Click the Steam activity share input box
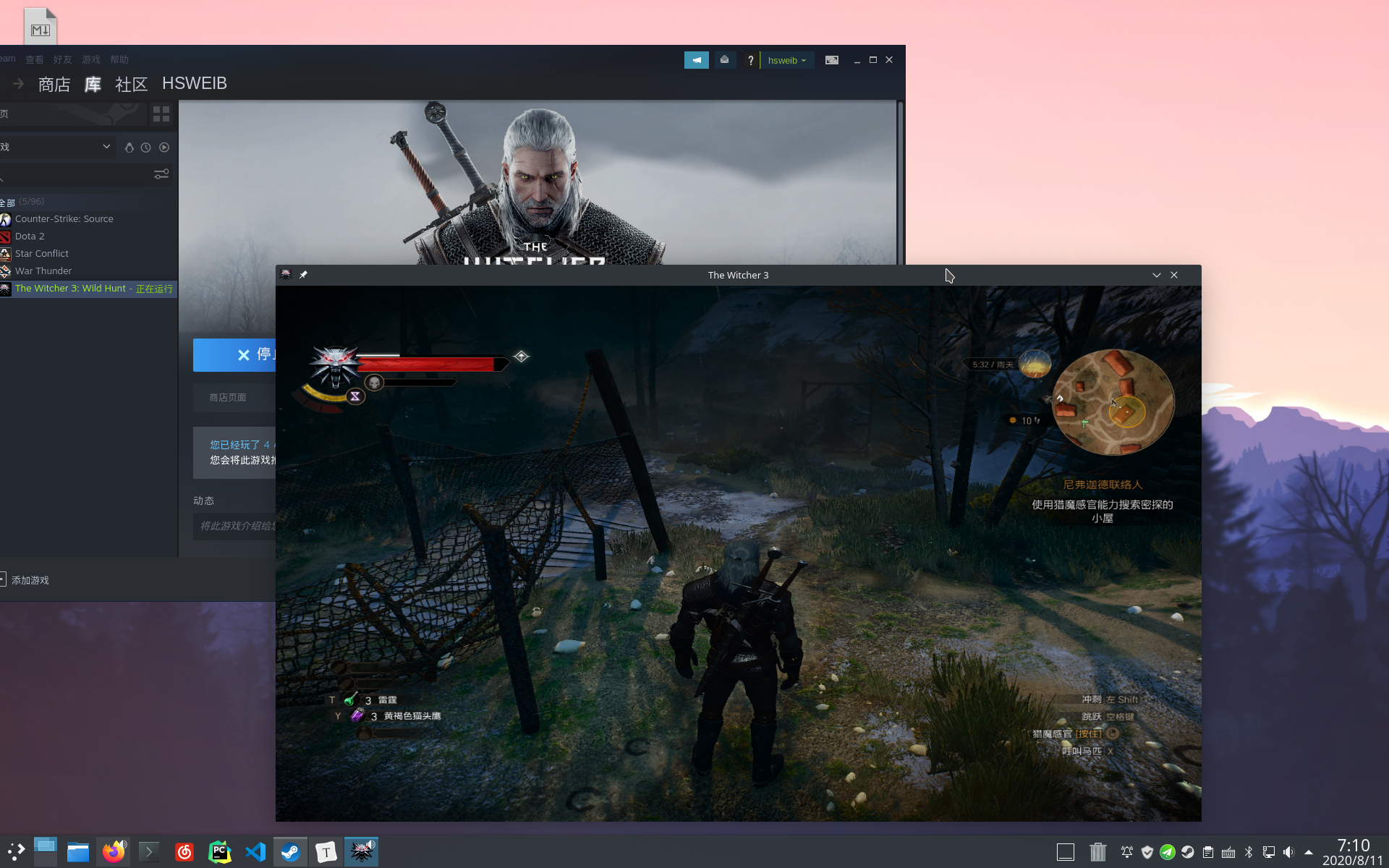The image size is (1389, 868). tap(234, 526)
